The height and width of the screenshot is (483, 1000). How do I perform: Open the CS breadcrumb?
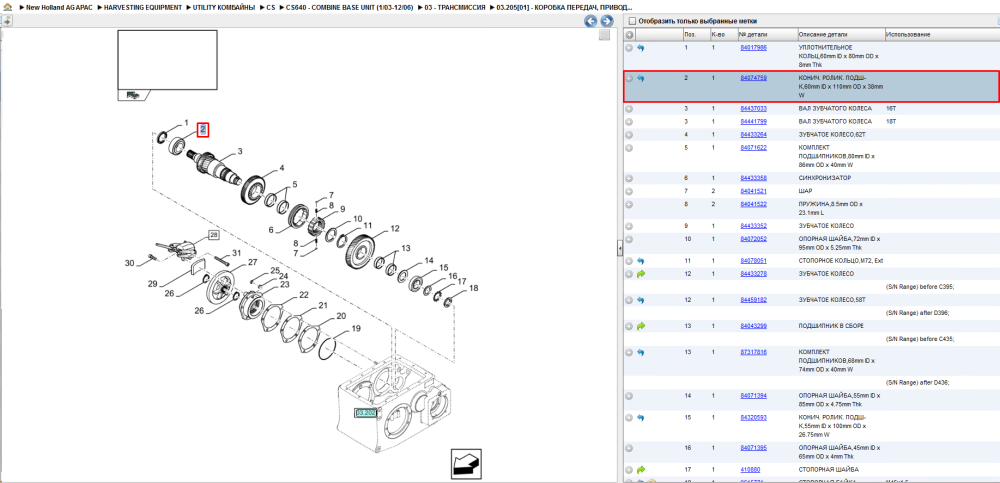271,7
